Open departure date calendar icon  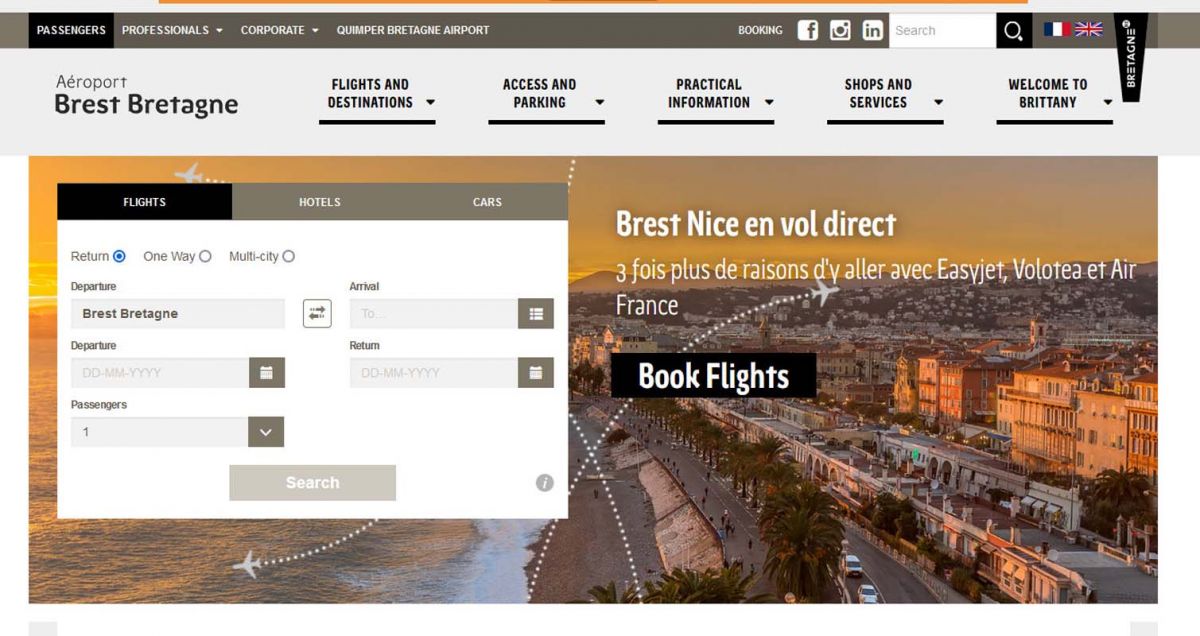click(x=266, y=373)
